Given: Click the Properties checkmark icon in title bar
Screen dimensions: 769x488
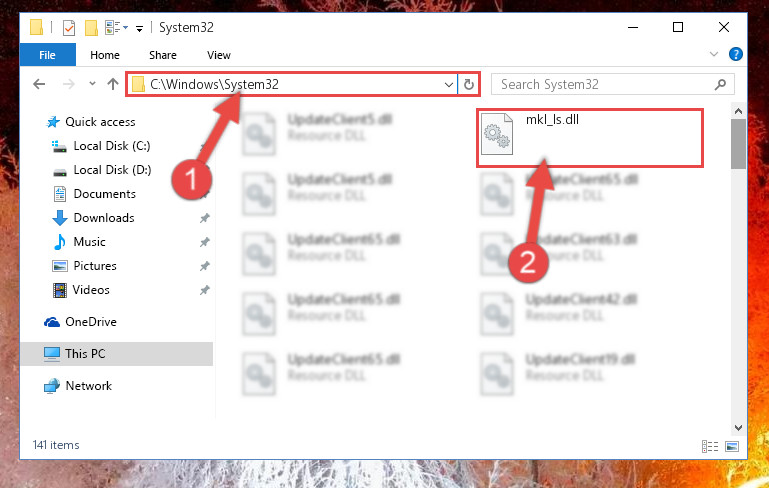Looking at the screenshot, I should (69, 28).
